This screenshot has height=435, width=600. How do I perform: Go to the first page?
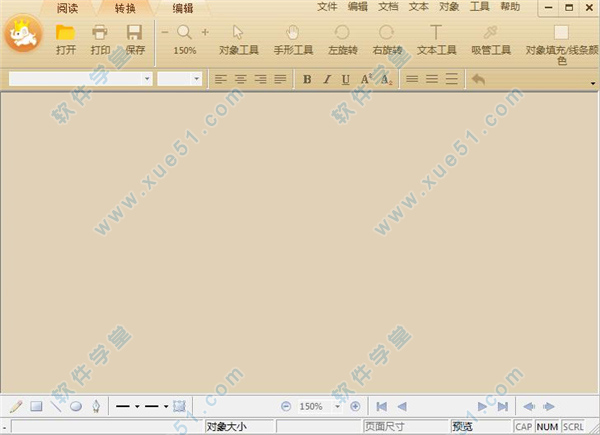pyautogui.click(x=382, y=406)
